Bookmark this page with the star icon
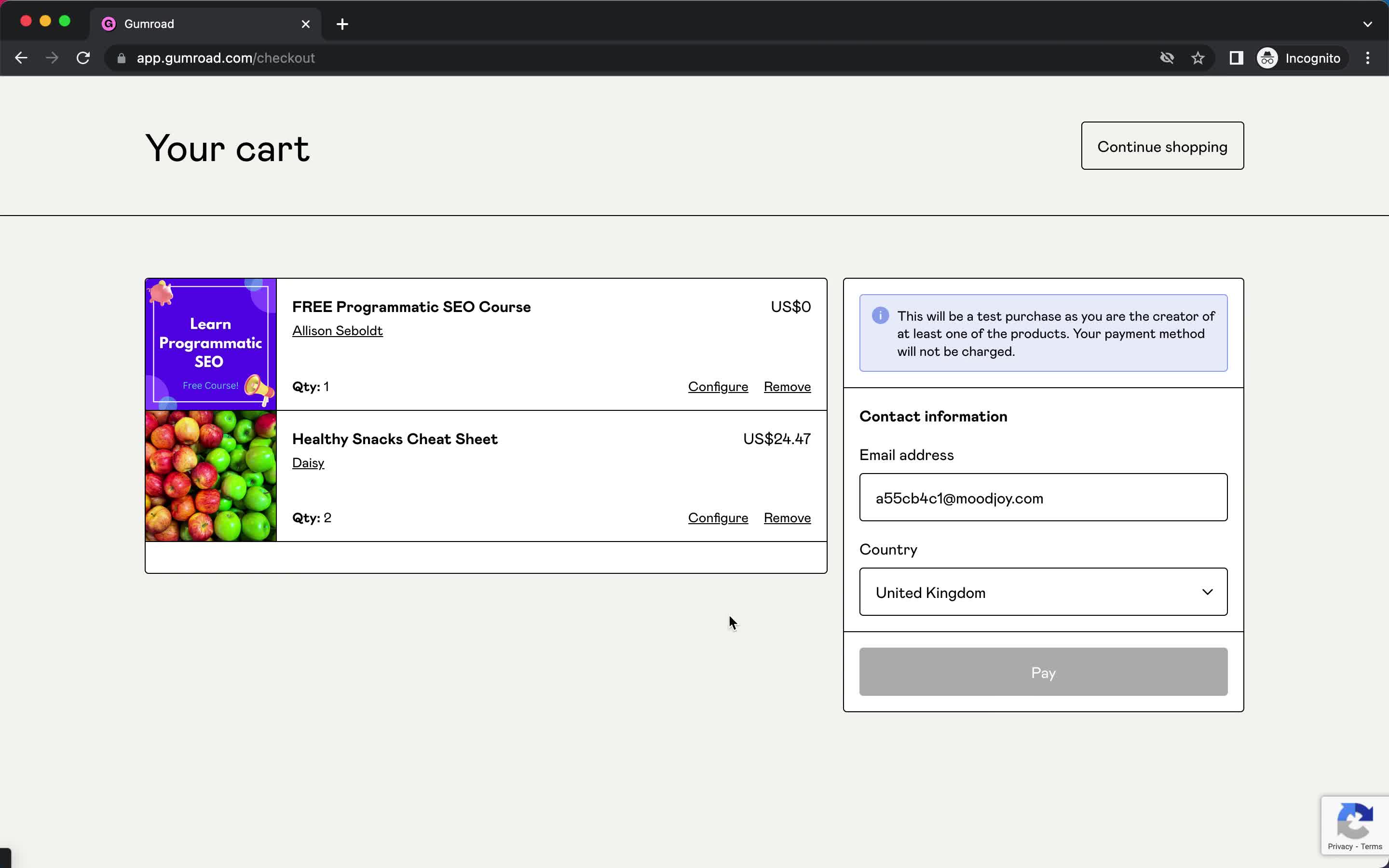 1198,58
